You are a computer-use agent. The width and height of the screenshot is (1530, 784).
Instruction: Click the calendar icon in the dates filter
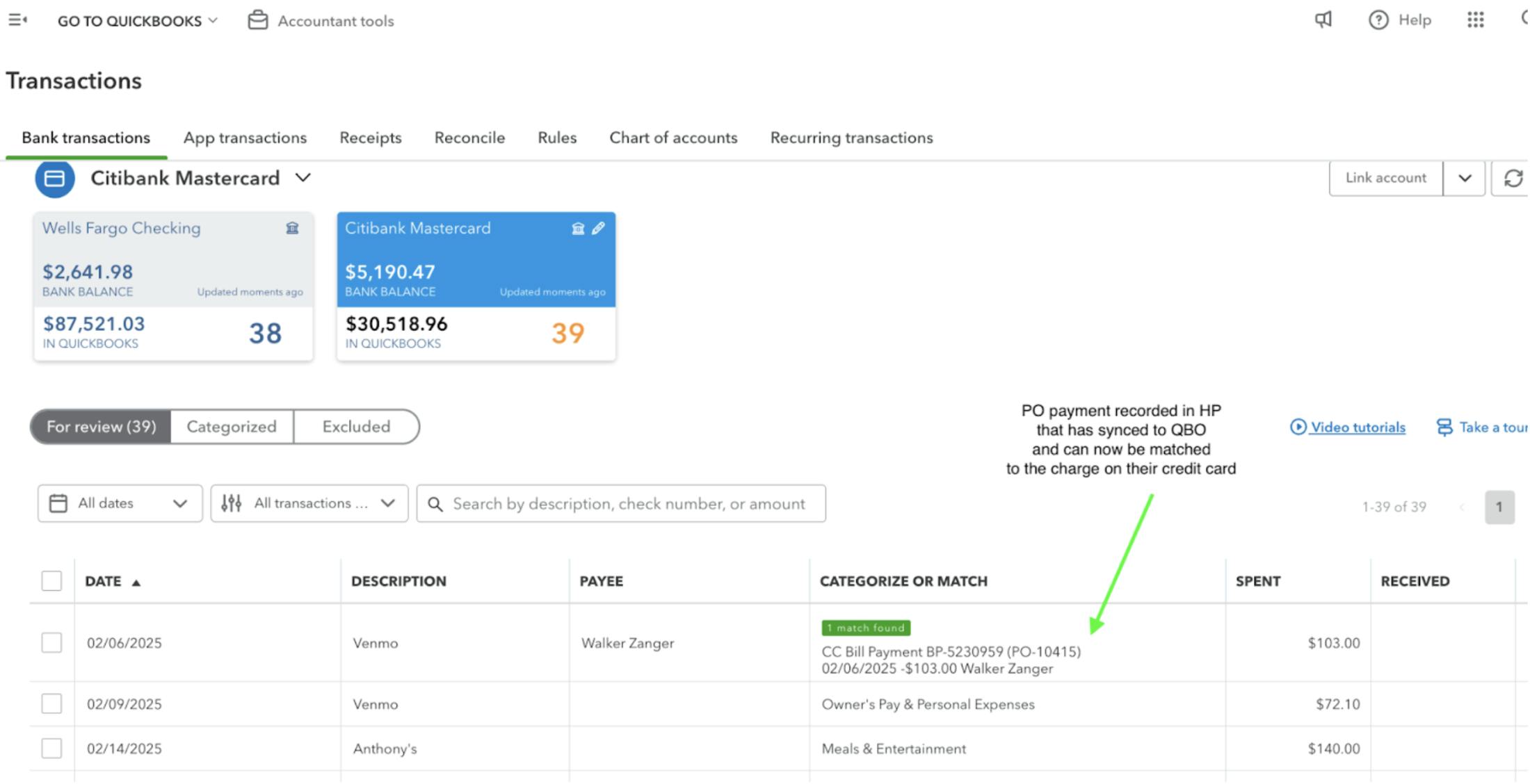pos(58,503)
